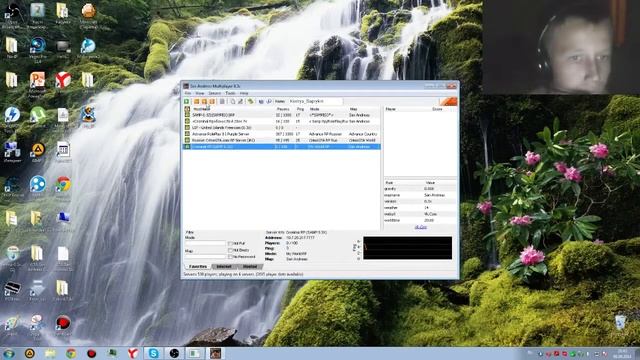The image size is (640, 360).
Task: Click the Chrome taskbar icon
Action: [71, 353]
